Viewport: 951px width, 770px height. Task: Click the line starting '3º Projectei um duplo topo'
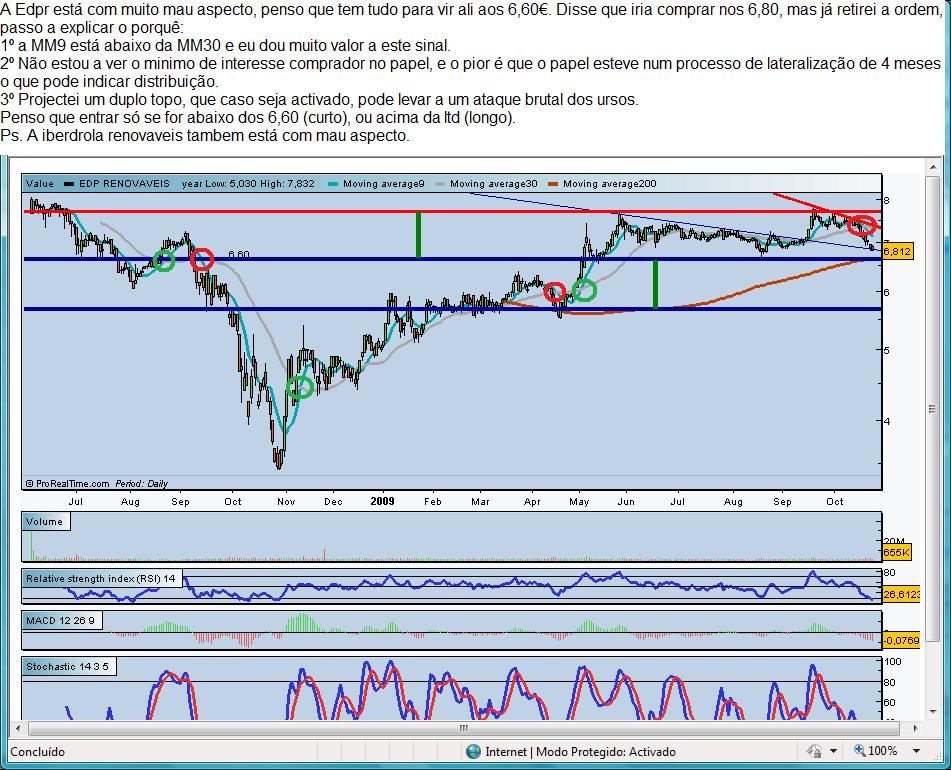tap(320, 99)
